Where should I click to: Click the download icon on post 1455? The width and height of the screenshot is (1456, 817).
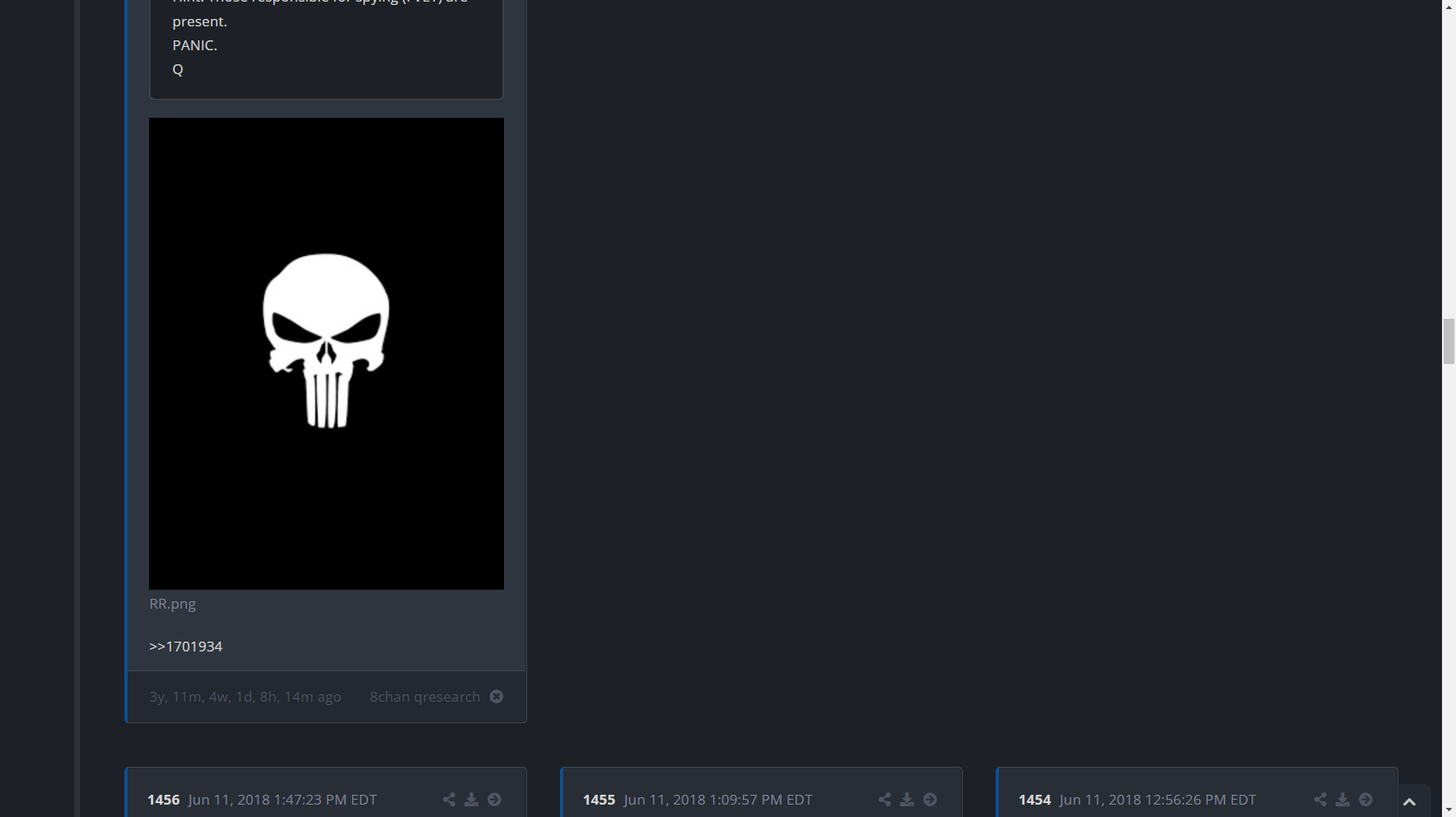(907, 800)
